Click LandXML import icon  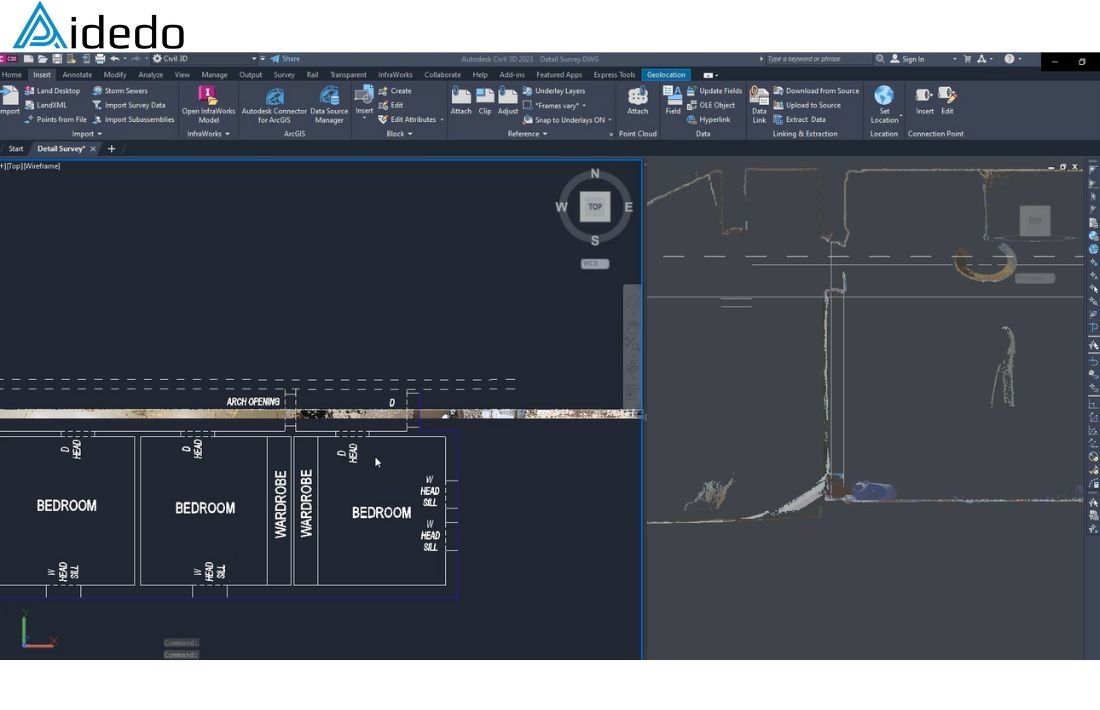point(29,105)
